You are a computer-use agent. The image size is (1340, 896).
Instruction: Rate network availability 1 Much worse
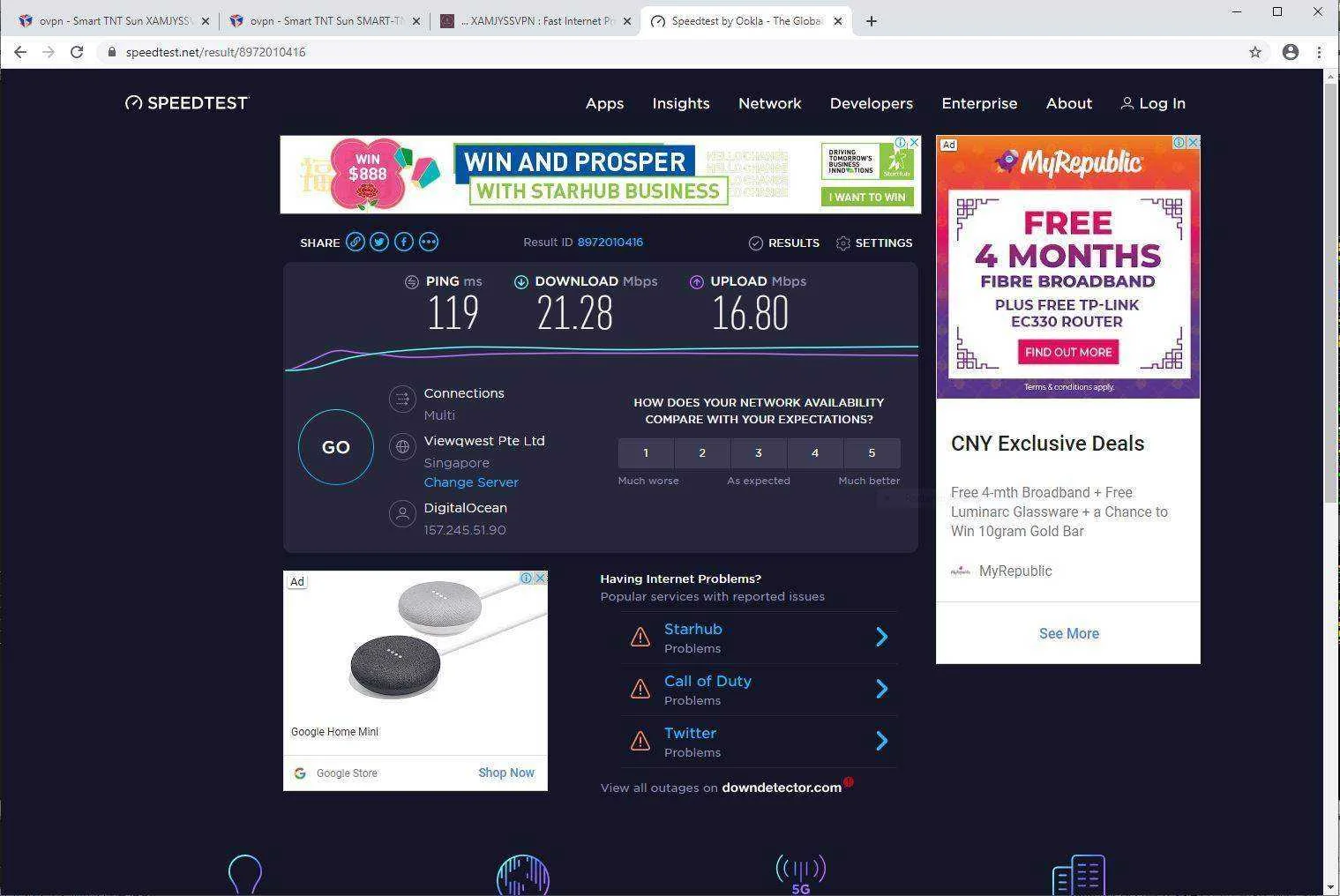646,453
